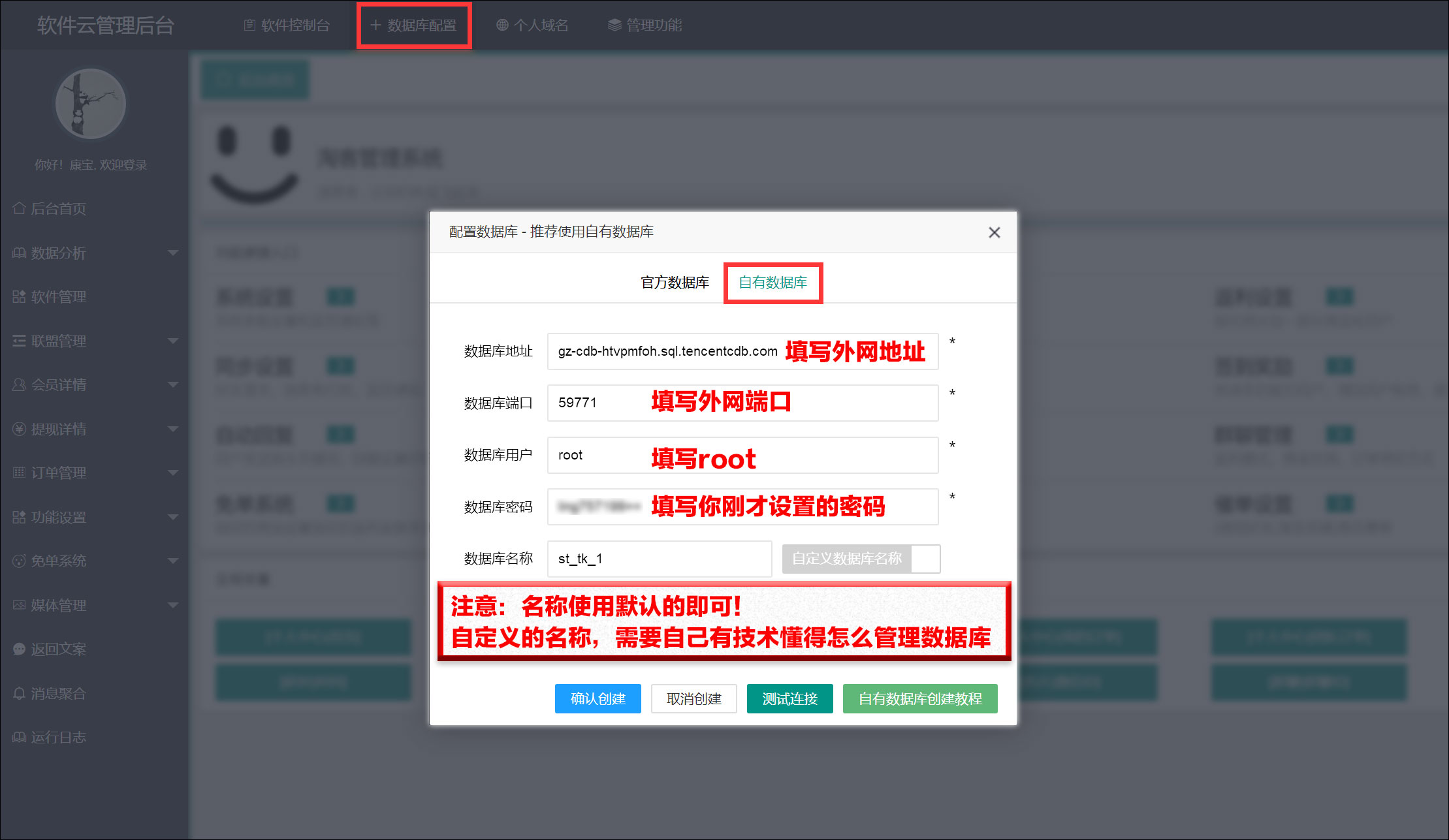The image size is (1449, 840).
Task: Open the 数据库配置 top menu item
Action: click(x=414, y=25)
